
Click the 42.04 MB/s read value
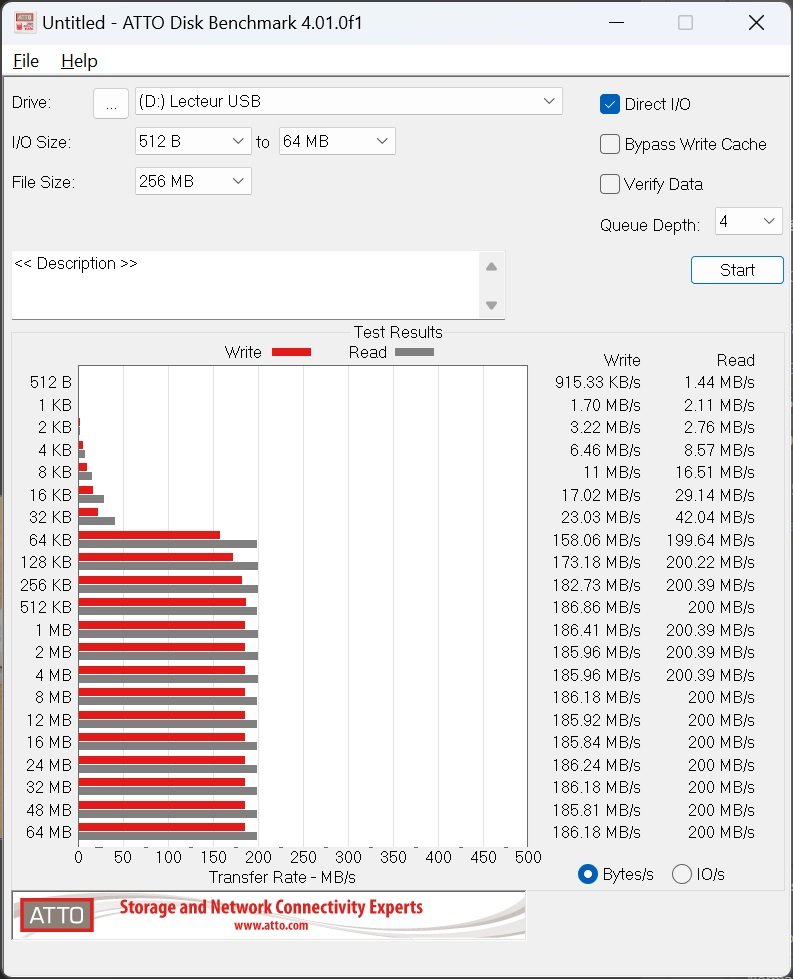click(715, 518)
